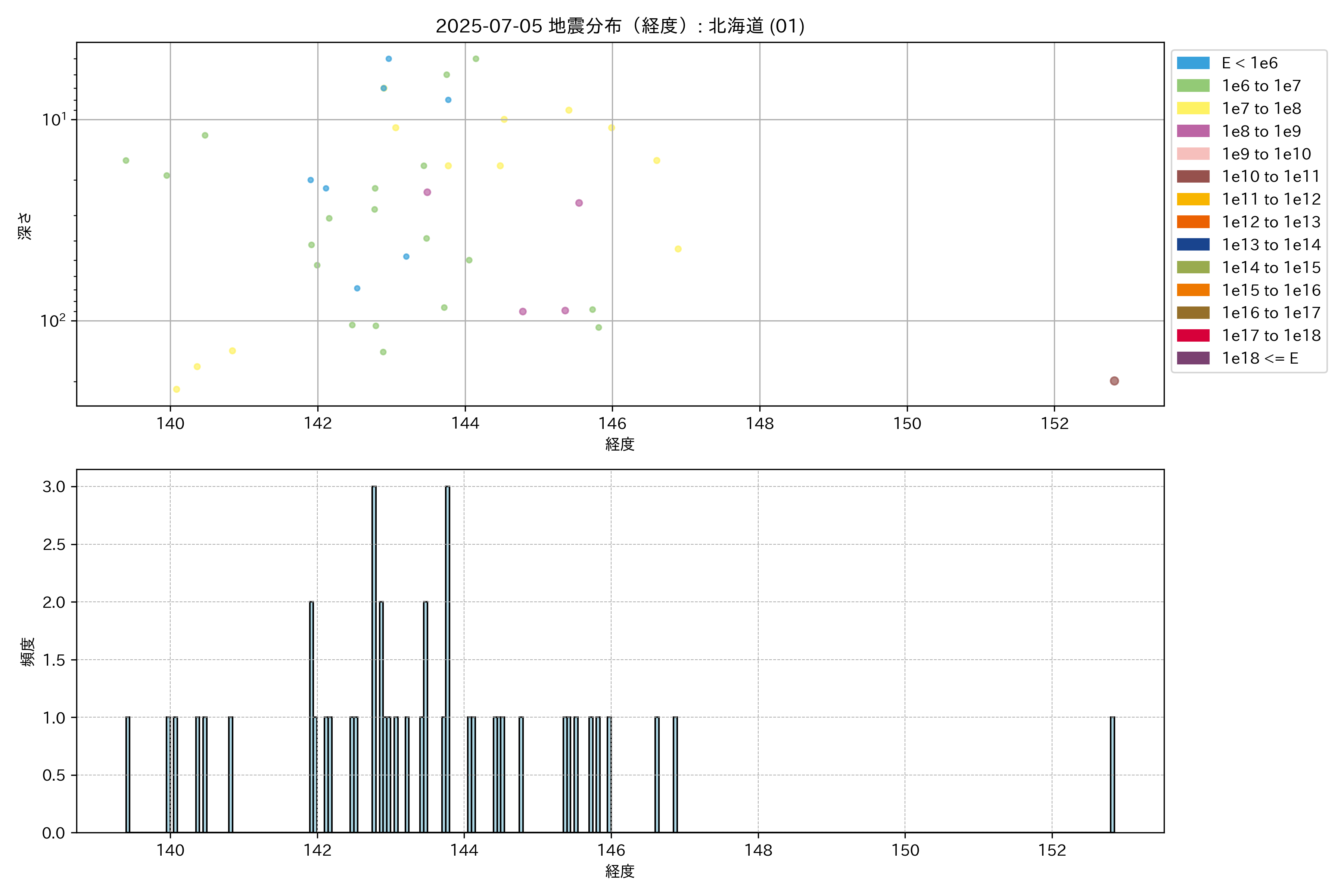
Task: Click the 頻度 y-axis label
Action: [x=27, y=651]
